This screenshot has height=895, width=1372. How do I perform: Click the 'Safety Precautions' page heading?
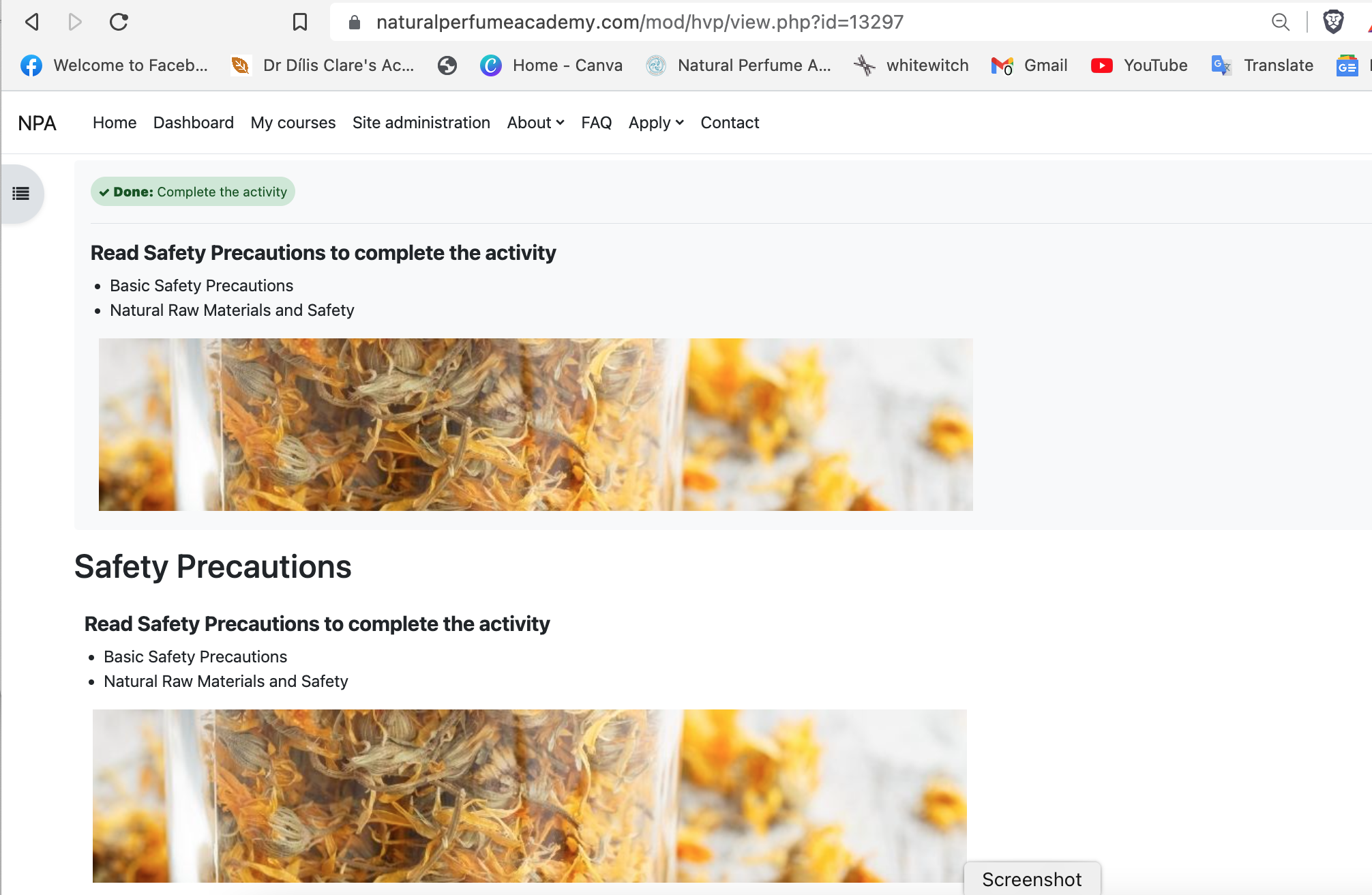(x=213, y=566)
